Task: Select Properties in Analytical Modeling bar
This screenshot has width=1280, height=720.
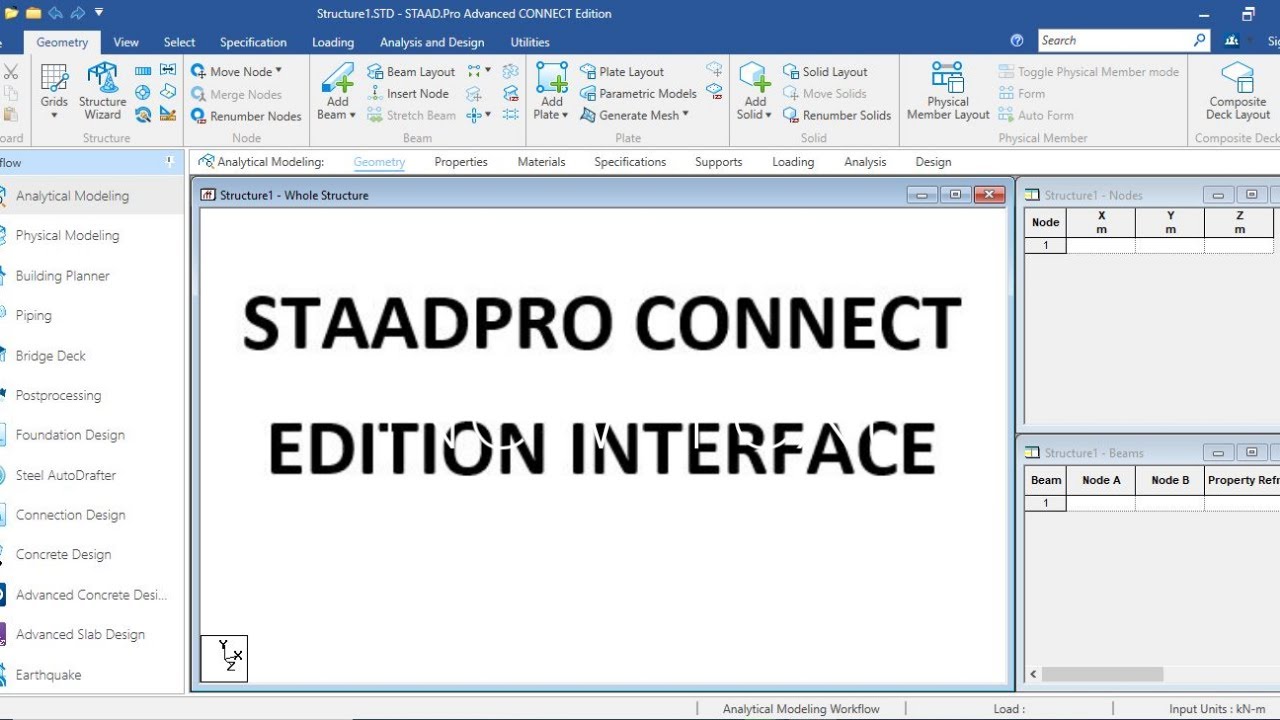Action: pos(461,162)
